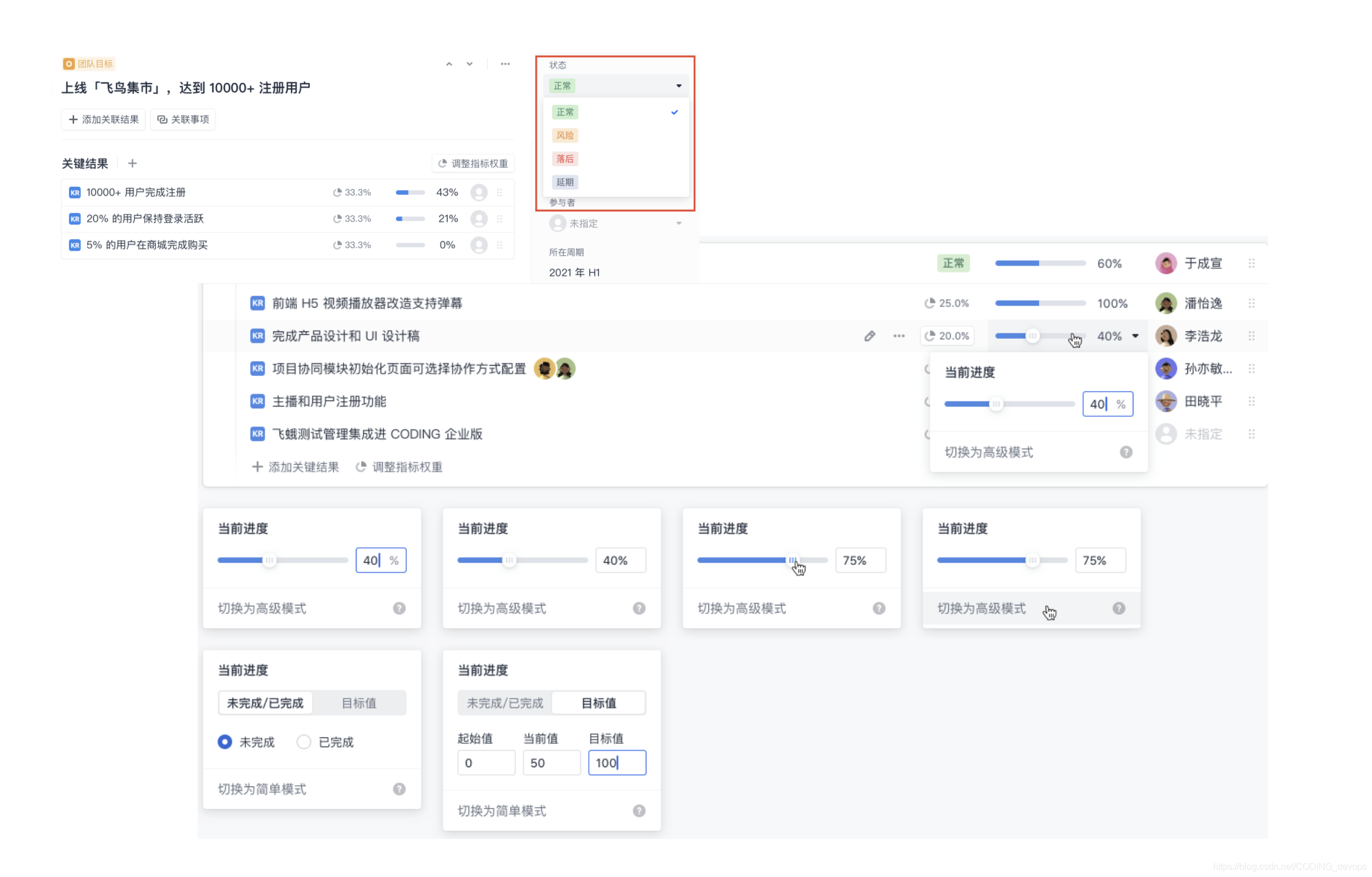Select the 未完成 radio button
The image size is (1372, 877).
(x=224, y=741)
